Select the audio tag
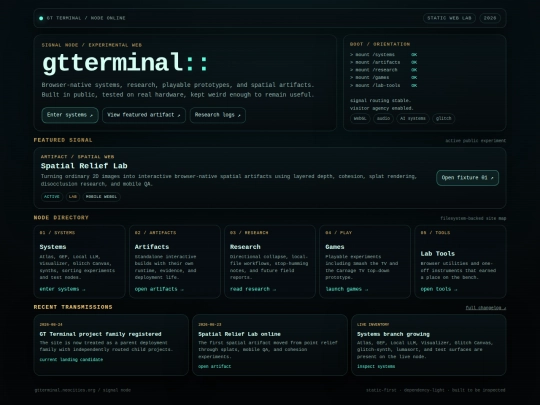 383,118
